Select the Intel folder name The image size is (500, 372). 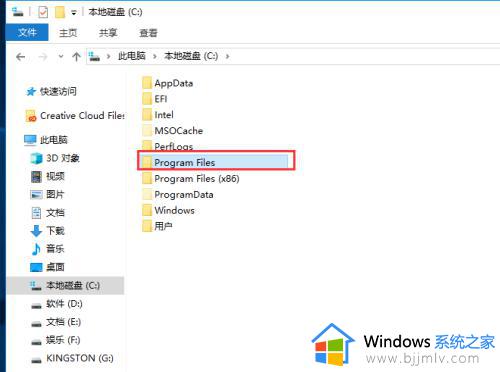click(x=164, y=115)
